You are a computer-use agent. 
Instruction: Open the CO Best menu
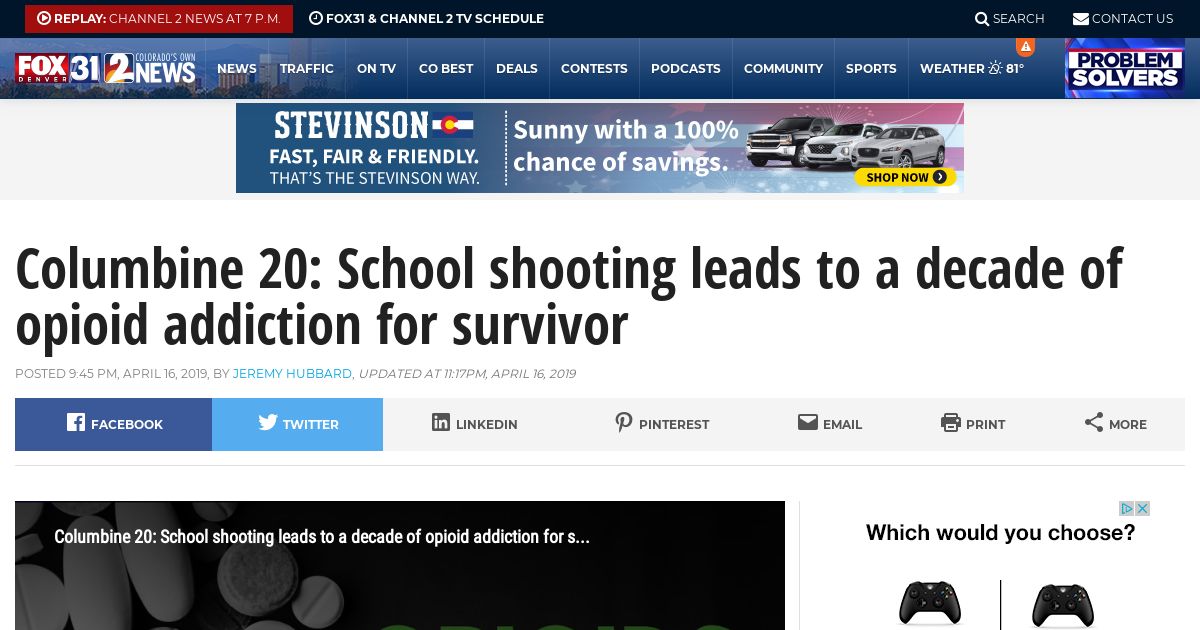[446, 69]
